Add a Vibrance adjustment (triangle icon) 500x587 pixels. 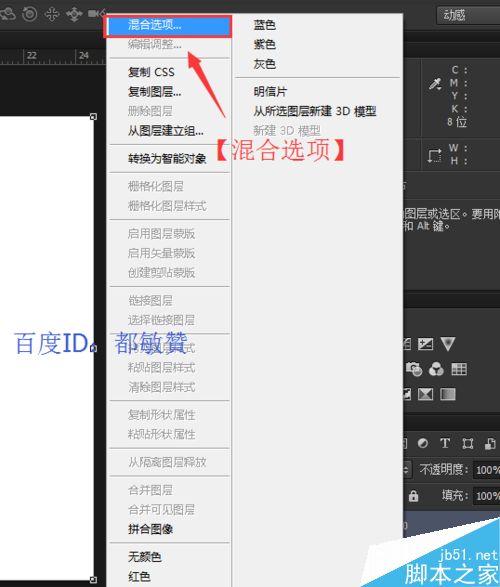click(x=448, y=344)
